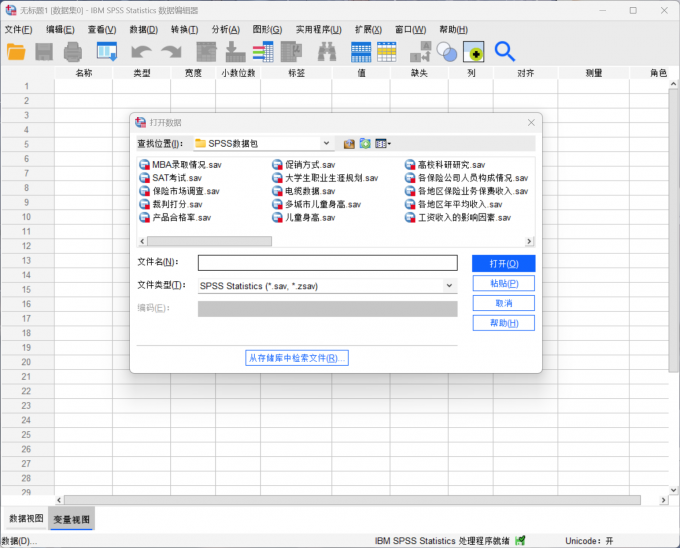Select file 裁判打分.sav
The height and width of the screenshot is (548, 680).
click(171, 204)
